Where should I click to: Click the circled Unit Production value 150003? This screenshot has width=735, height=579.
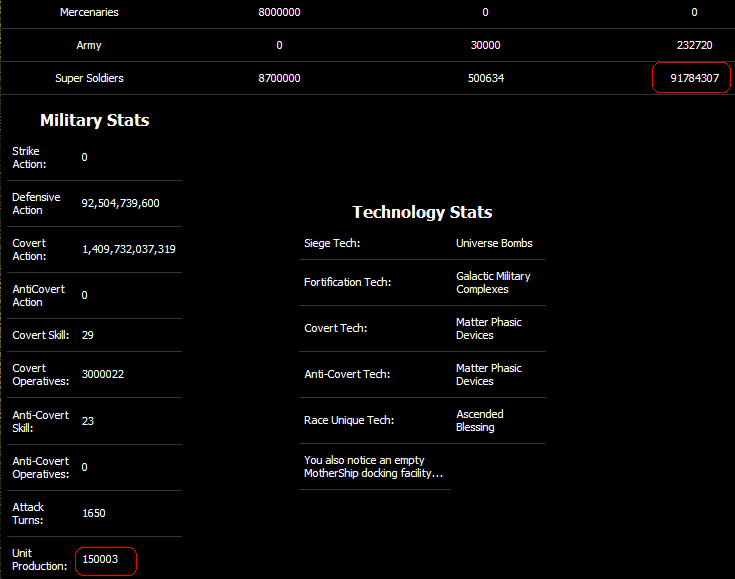click(100, 559)
